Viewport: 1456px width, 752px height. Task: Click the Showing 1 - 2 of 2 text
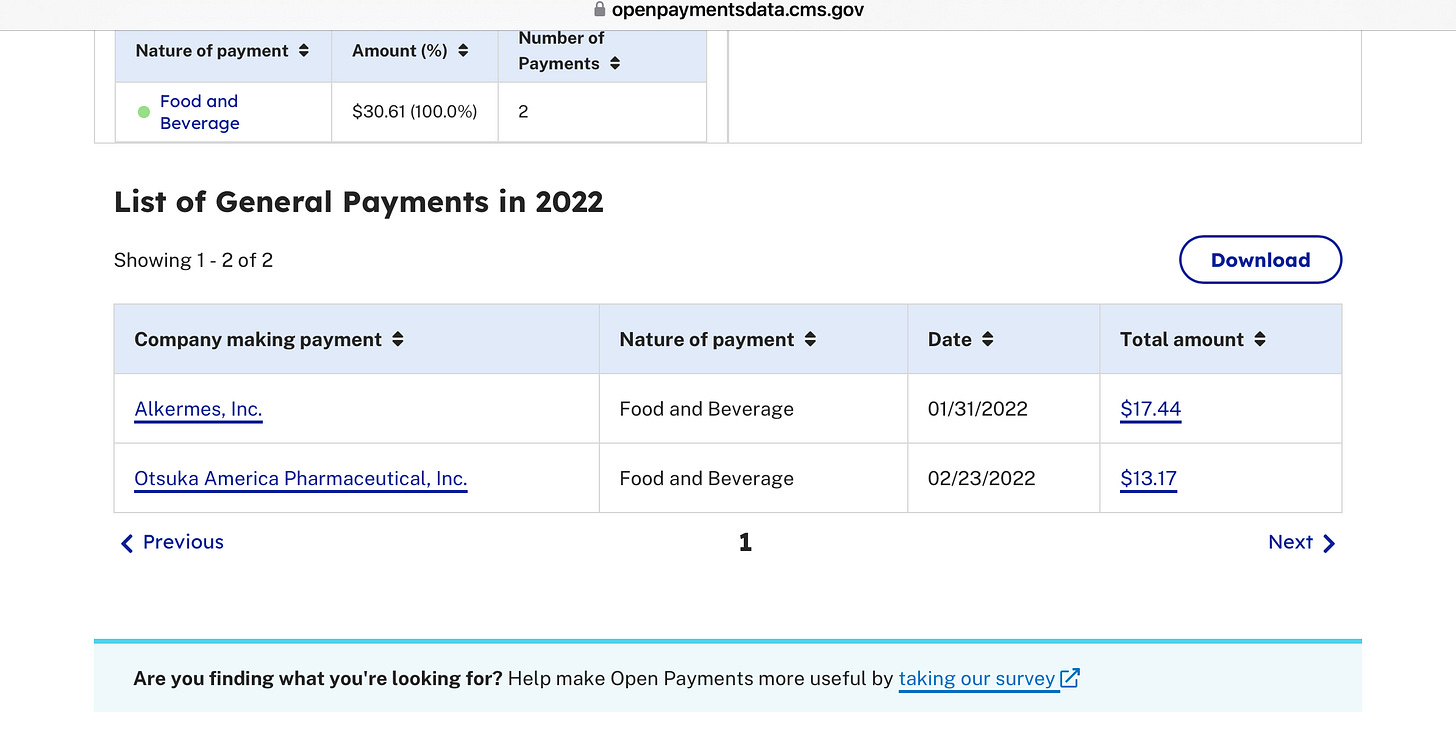pyautogui.click(x=194, y=260)
